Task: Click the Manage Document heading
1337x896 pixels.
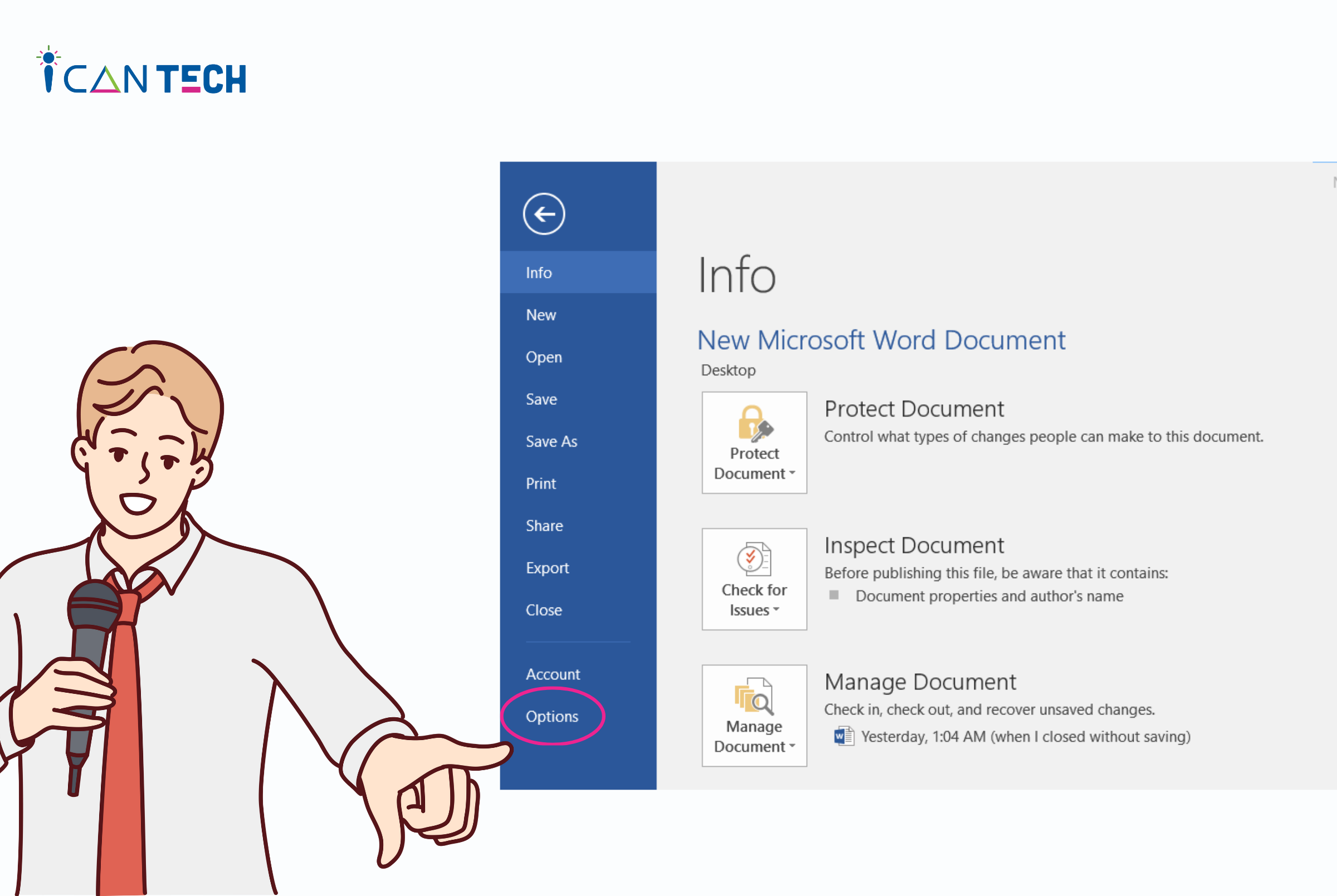Action: point(920,682)
